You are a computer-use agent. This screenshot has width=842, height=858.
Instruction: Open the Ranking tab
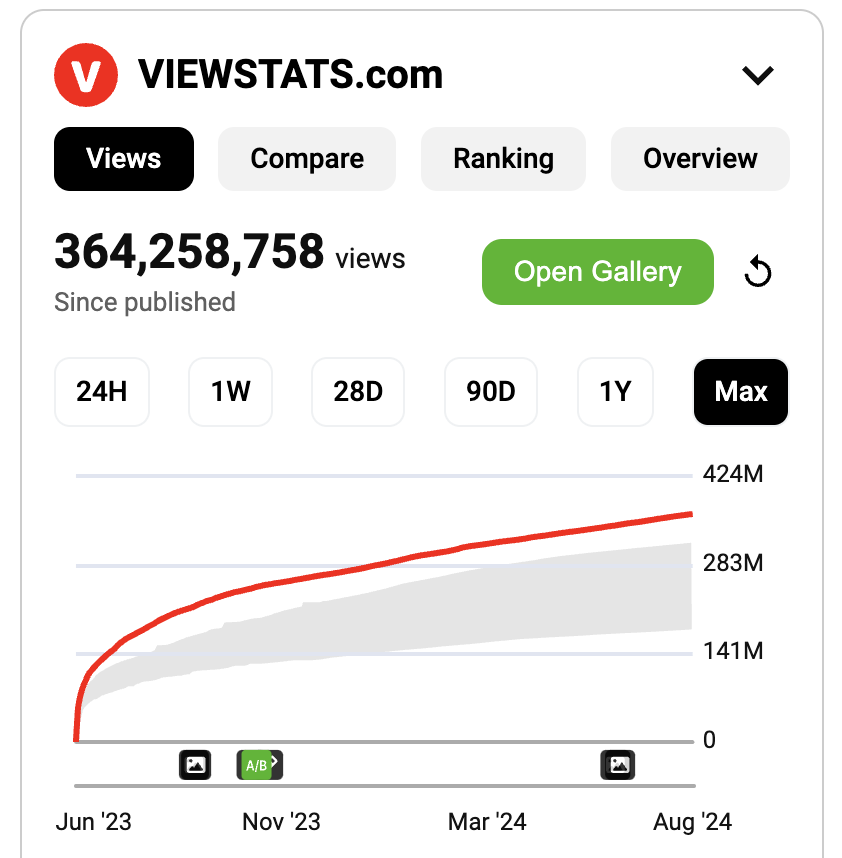click(x=503, y=158)
